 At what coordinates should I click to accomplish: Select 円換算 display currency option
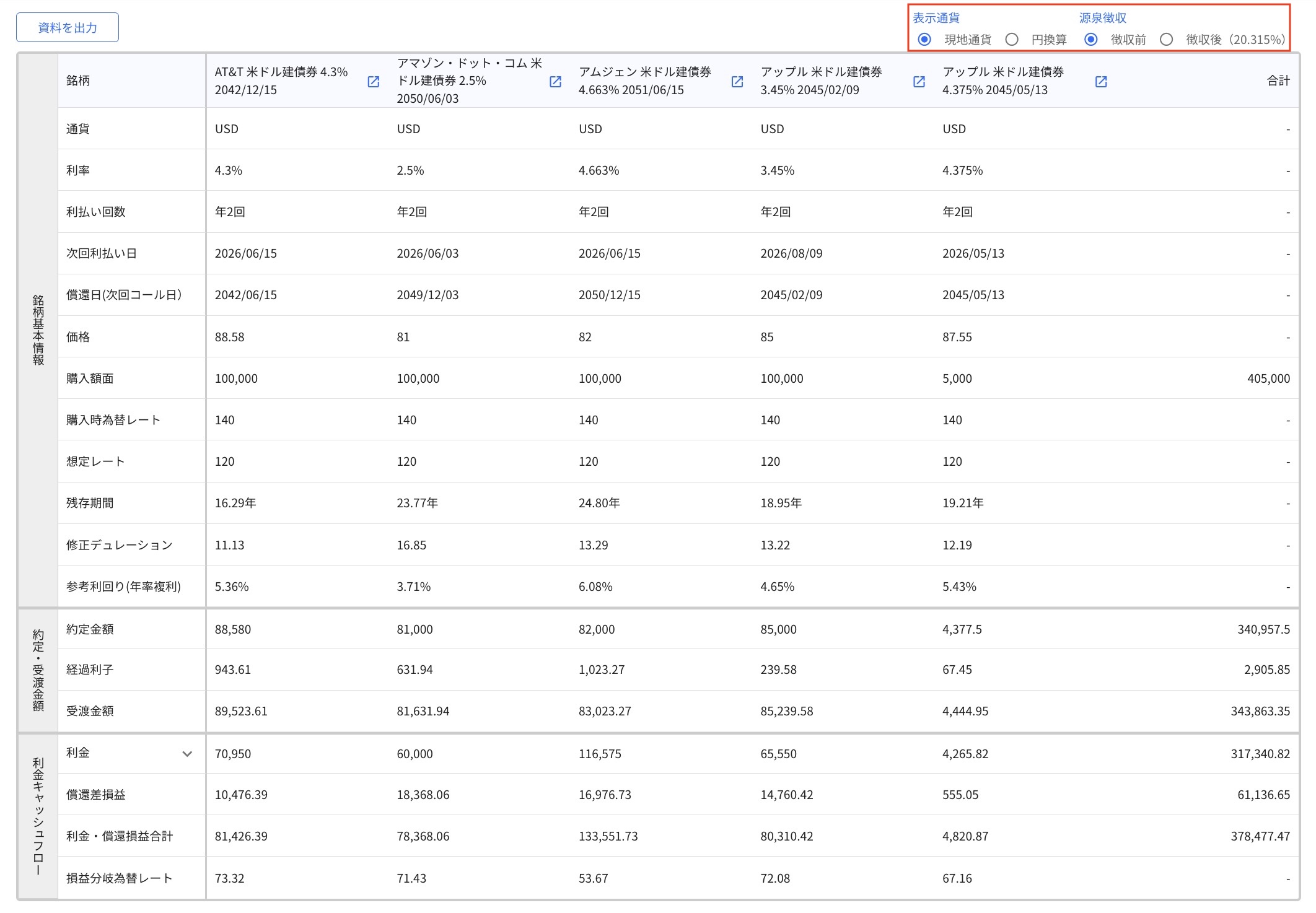(1012, 39)
